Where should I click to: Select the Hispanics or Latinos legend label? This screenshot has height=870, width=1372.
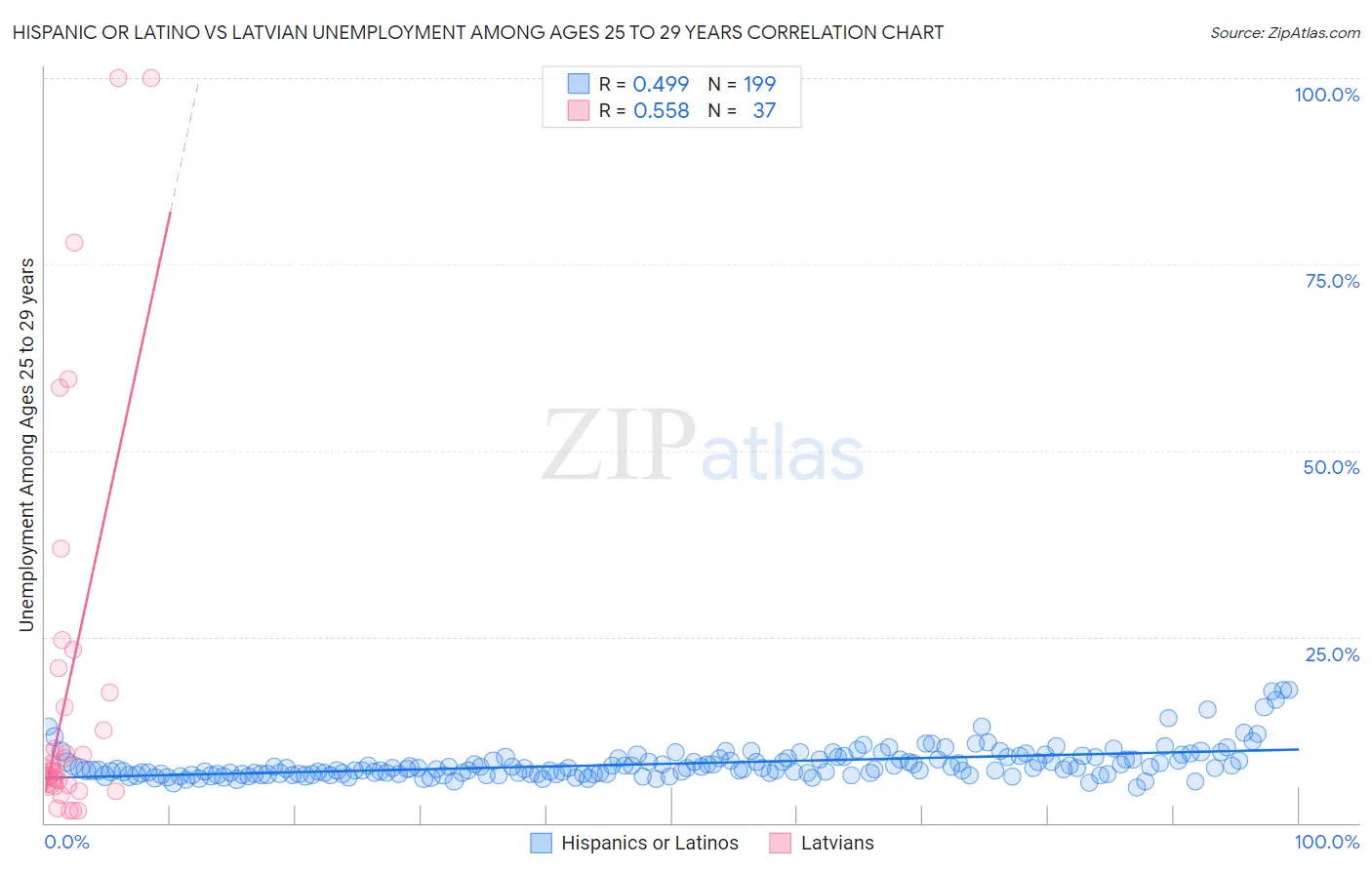650,843
